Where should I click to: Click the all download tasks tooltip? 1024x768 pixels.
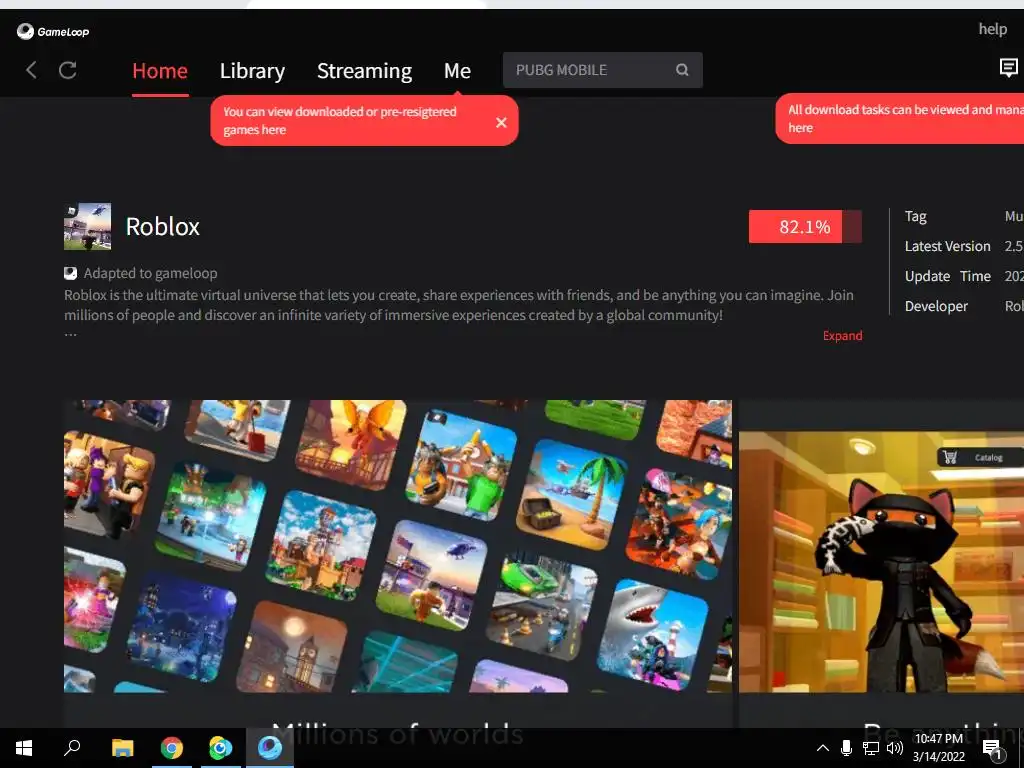tap(900, 119)
